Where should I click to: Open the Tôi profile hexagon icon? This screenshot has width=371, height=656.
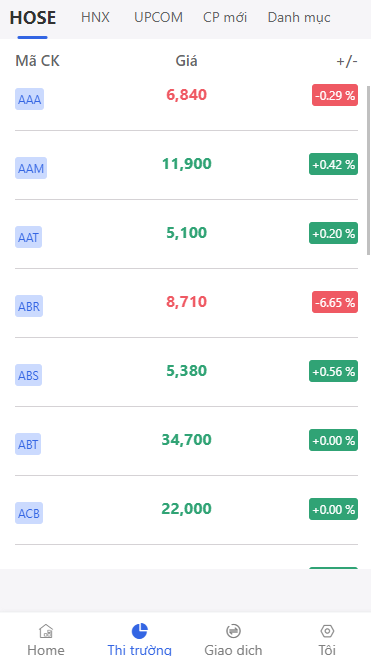pyautogui.click(x=327, y=630)
